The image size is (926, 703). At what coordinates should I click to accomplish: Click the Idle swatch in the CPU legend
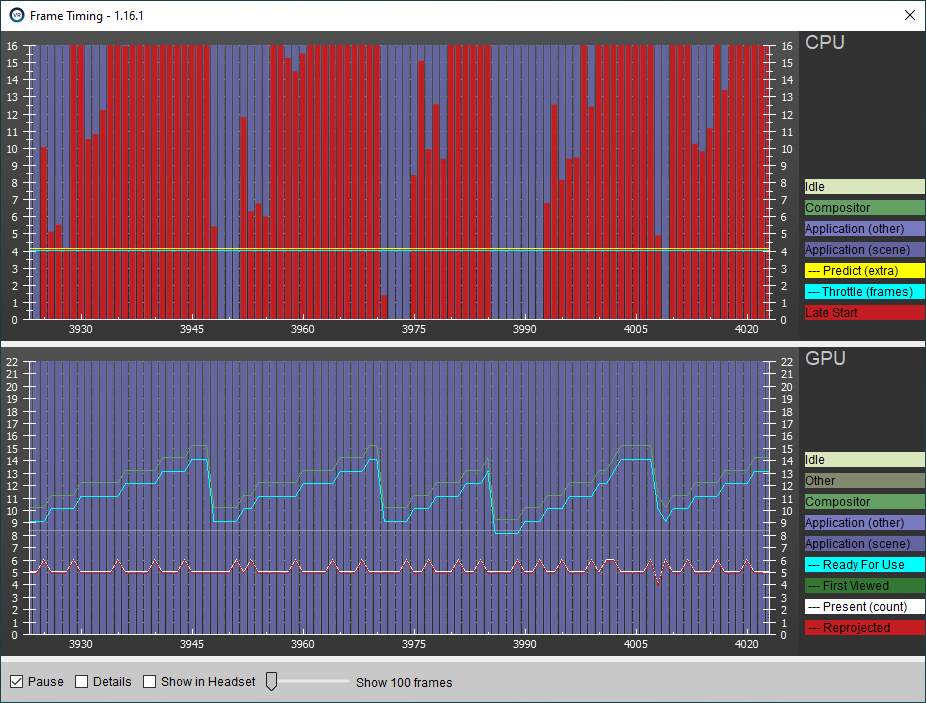point(864,187)
